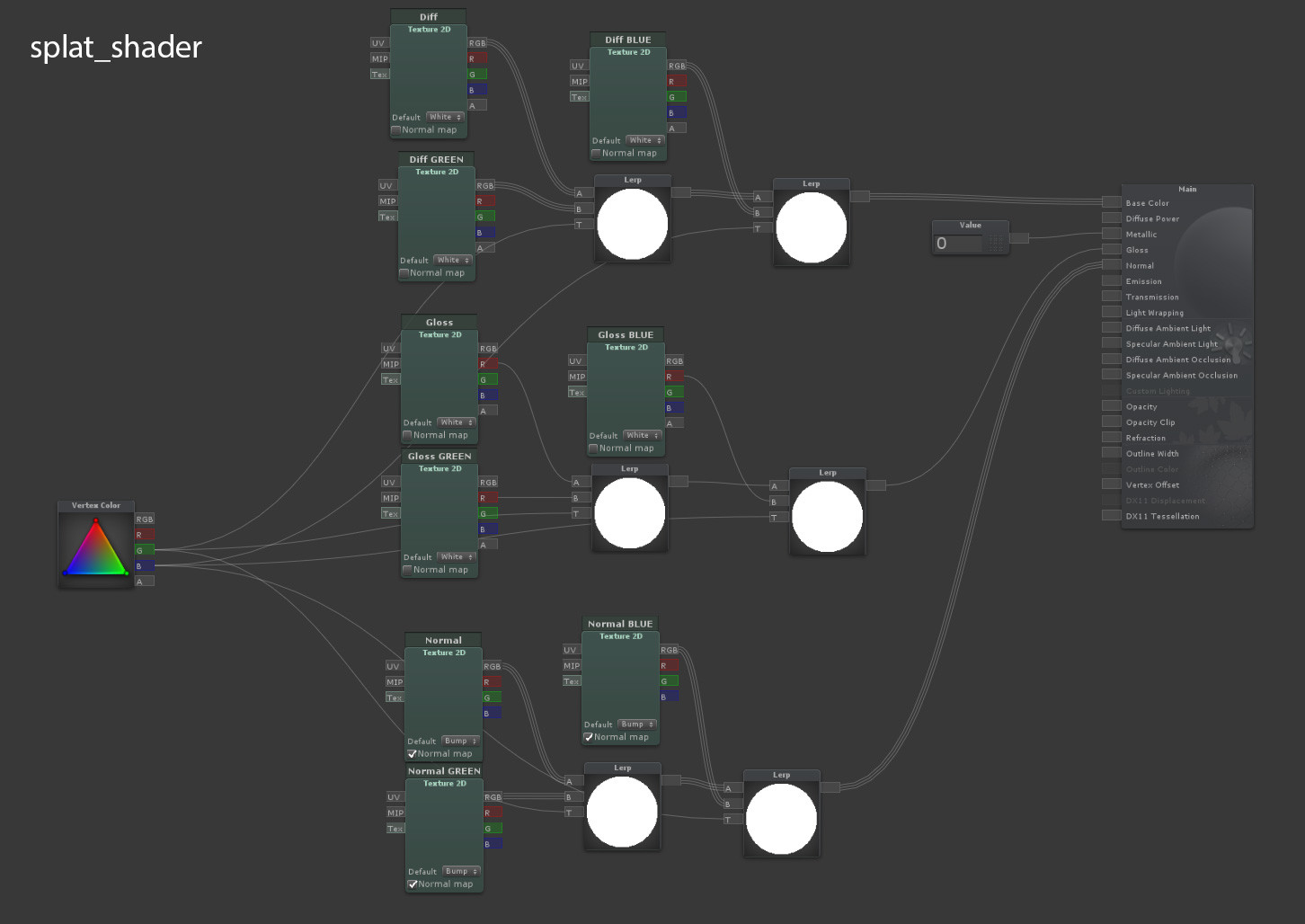Click the R output of the Gloss GREEN texture
The height and width of the screenshot is (924, 1305).
(x=486, y=498)
